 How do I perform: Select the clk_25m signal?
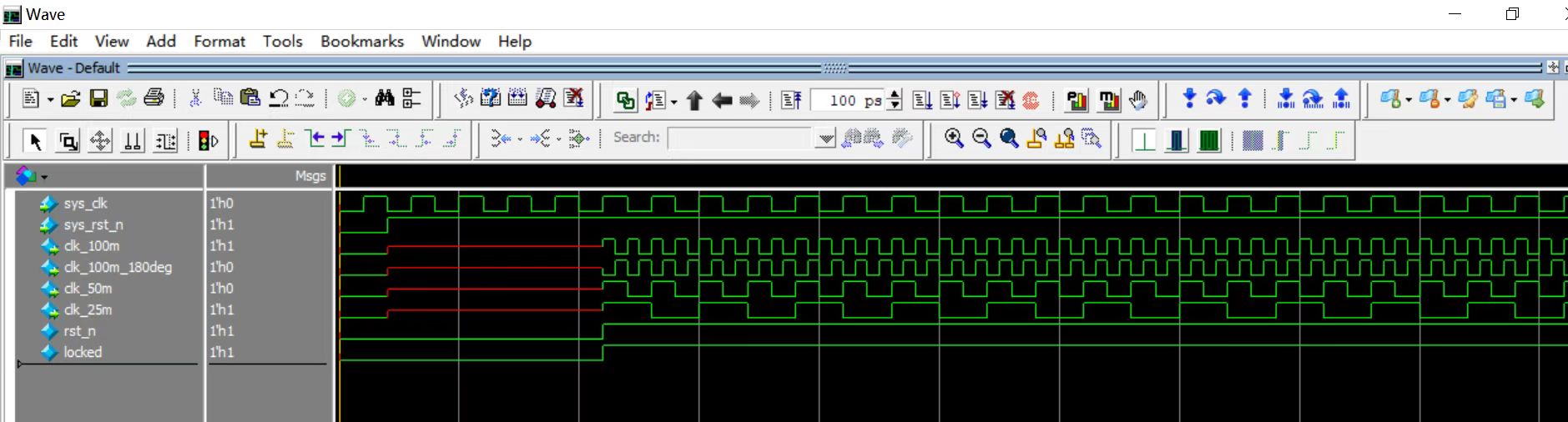[x=88, y=309]
